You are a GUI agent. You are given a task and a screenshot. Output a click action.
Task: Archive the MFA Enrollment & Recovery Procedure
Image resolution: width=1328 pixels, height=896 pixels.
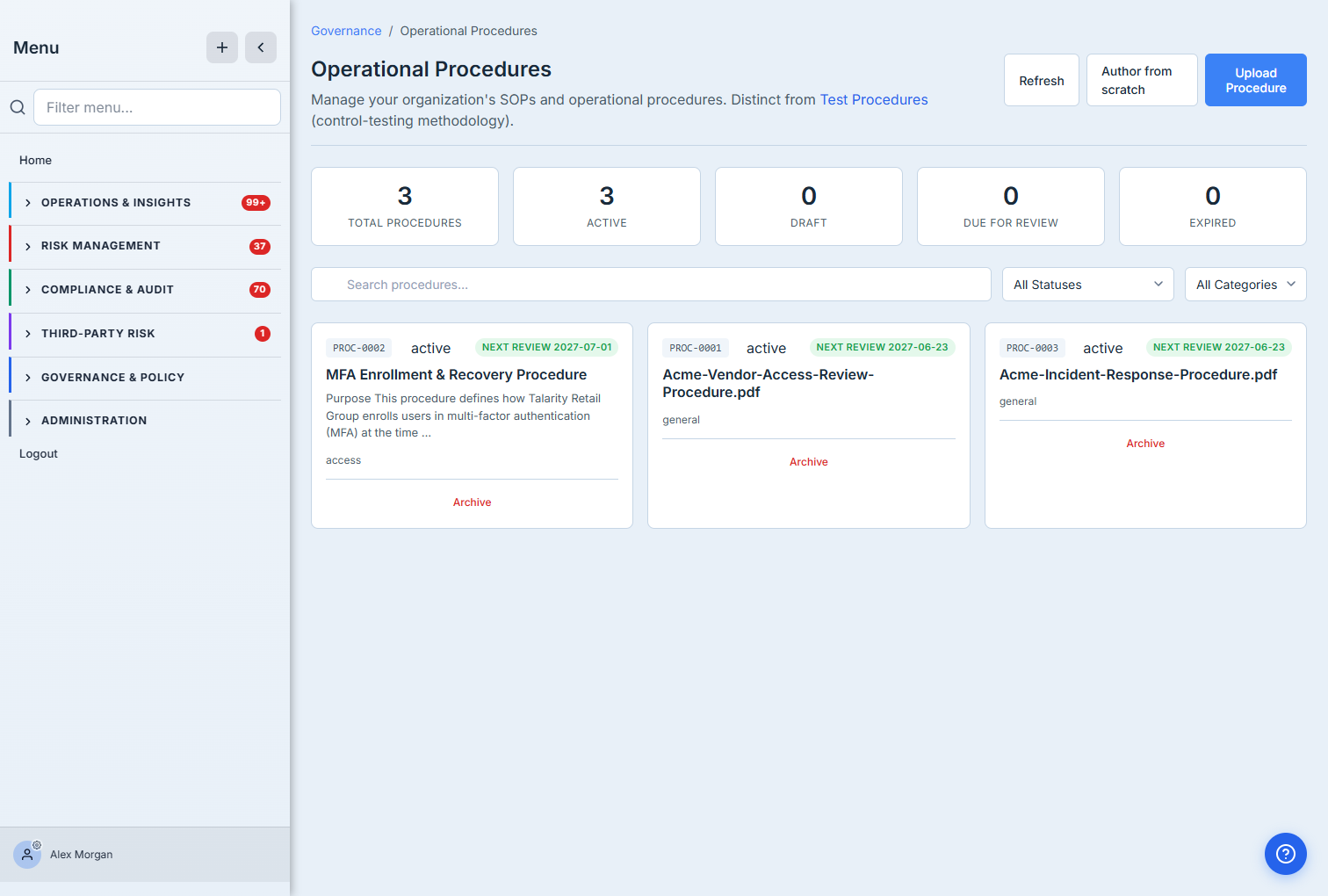(x=472, y=502)
